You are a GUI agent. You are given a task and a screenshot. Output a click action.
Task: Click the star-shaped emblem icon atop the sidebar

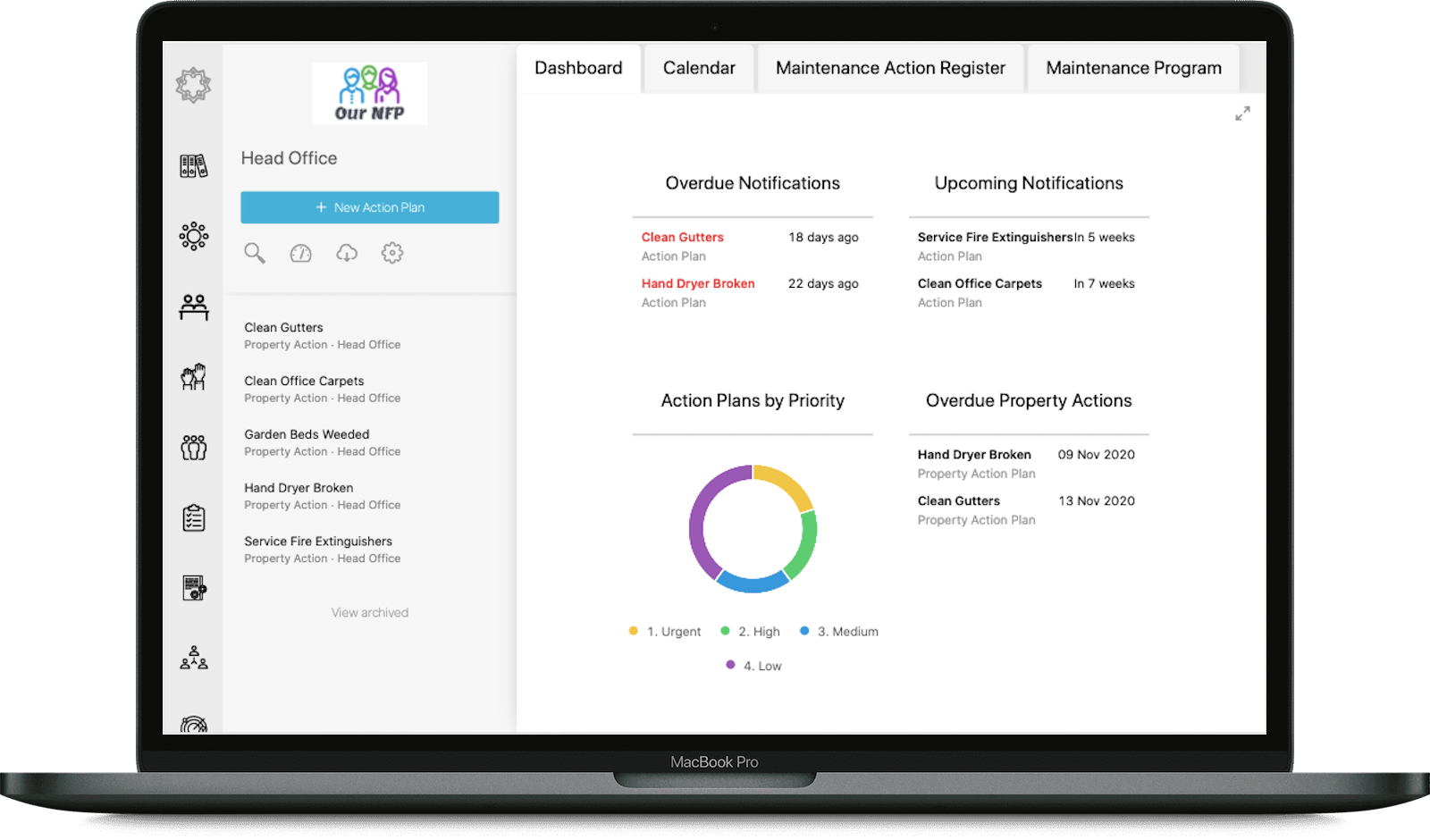[x=193, y=86]
